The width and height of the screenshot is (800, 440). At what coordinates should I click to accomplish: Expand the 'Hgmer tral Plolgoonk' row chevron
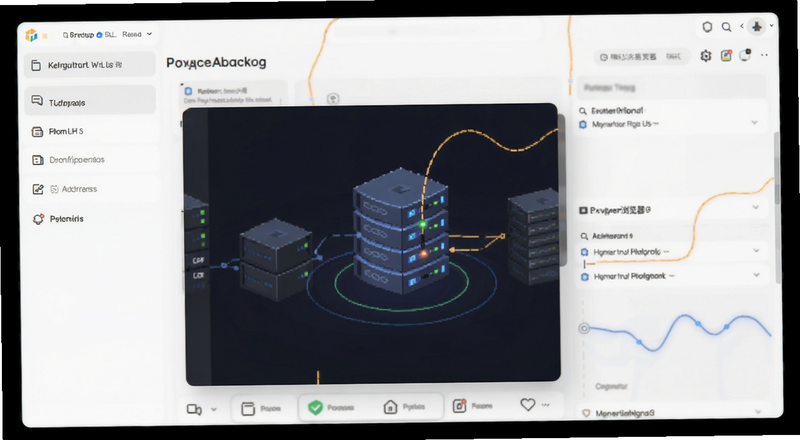757,275
